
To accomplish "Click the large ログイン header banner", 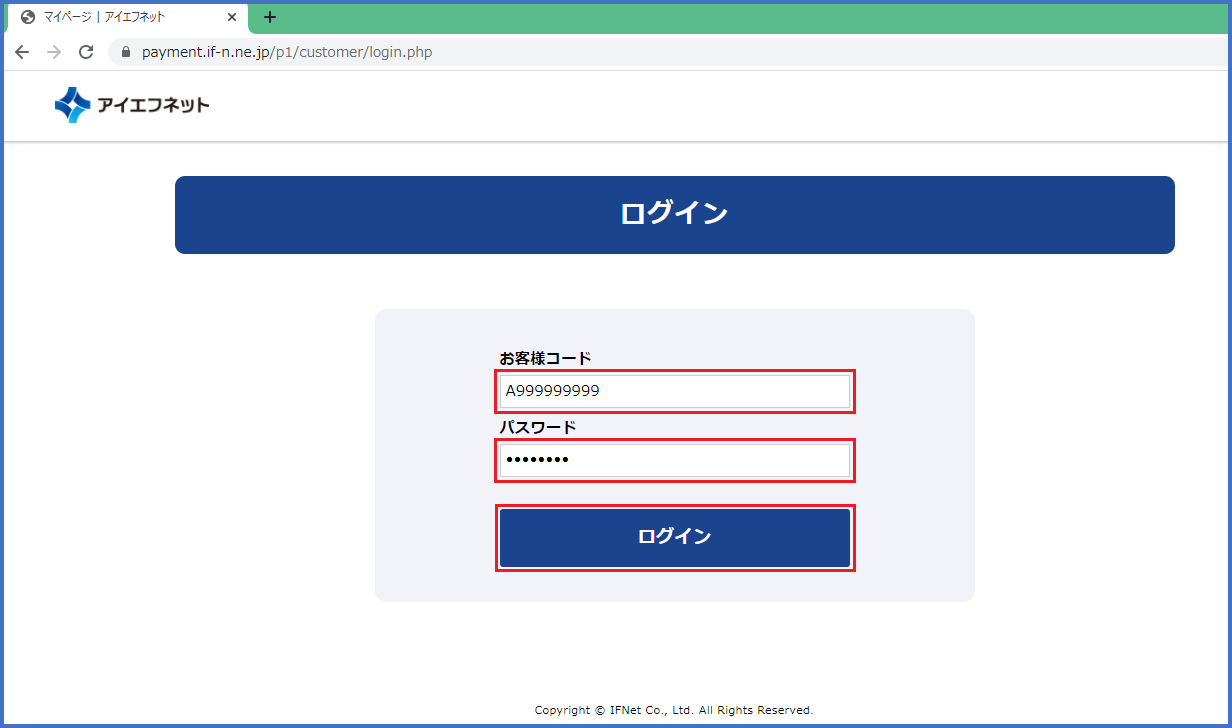I will coord(674,215).
